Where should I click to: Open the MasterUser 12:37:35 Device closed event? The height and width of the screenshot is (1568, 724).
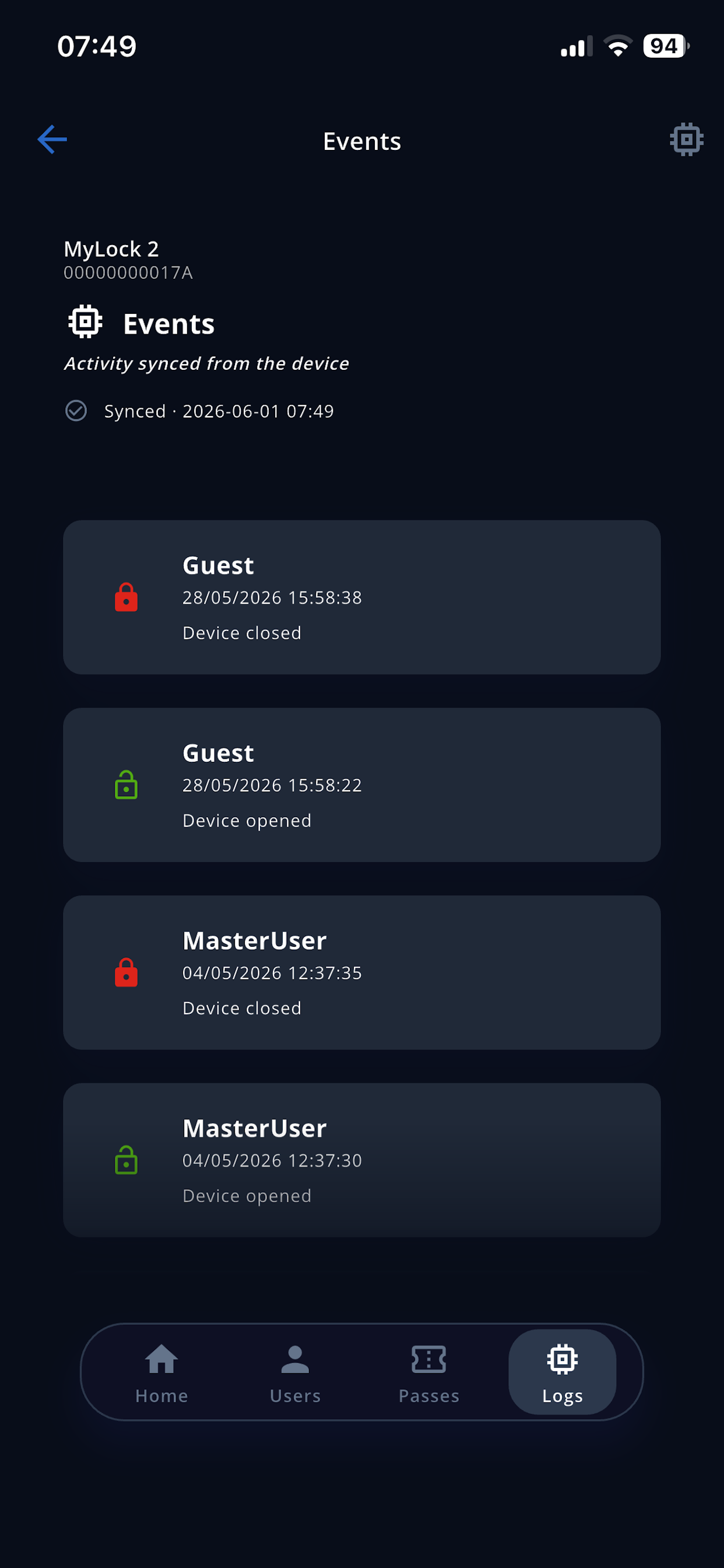pos(362,972)
